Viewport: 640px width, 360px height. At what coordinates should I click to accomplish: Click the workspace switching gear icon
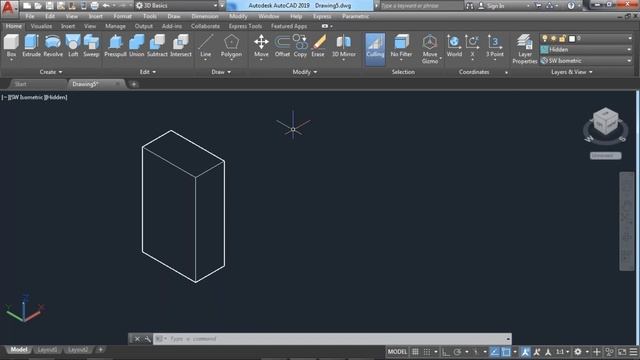578,351
